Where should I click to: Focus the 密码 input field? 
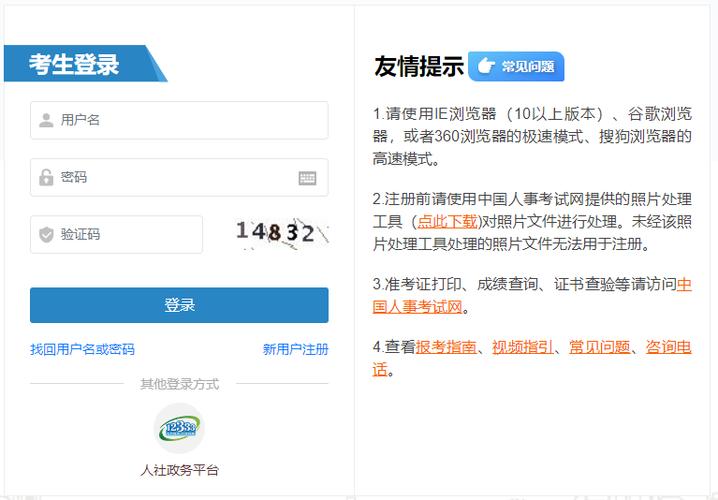click(x=179, y=177)
